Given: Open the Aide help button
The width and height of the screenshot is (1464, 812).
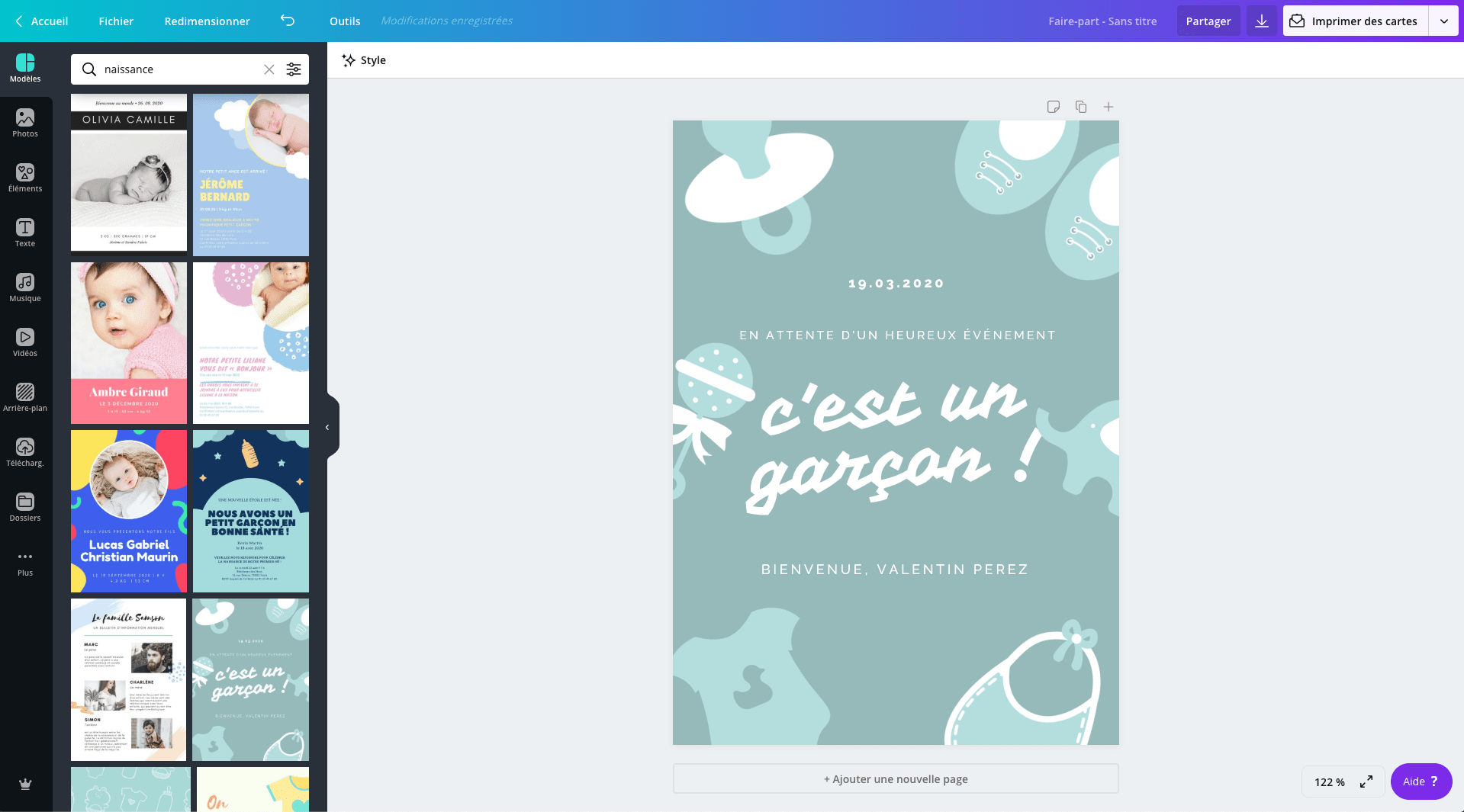Looking at the screenshot, I should click(1421, 782).
